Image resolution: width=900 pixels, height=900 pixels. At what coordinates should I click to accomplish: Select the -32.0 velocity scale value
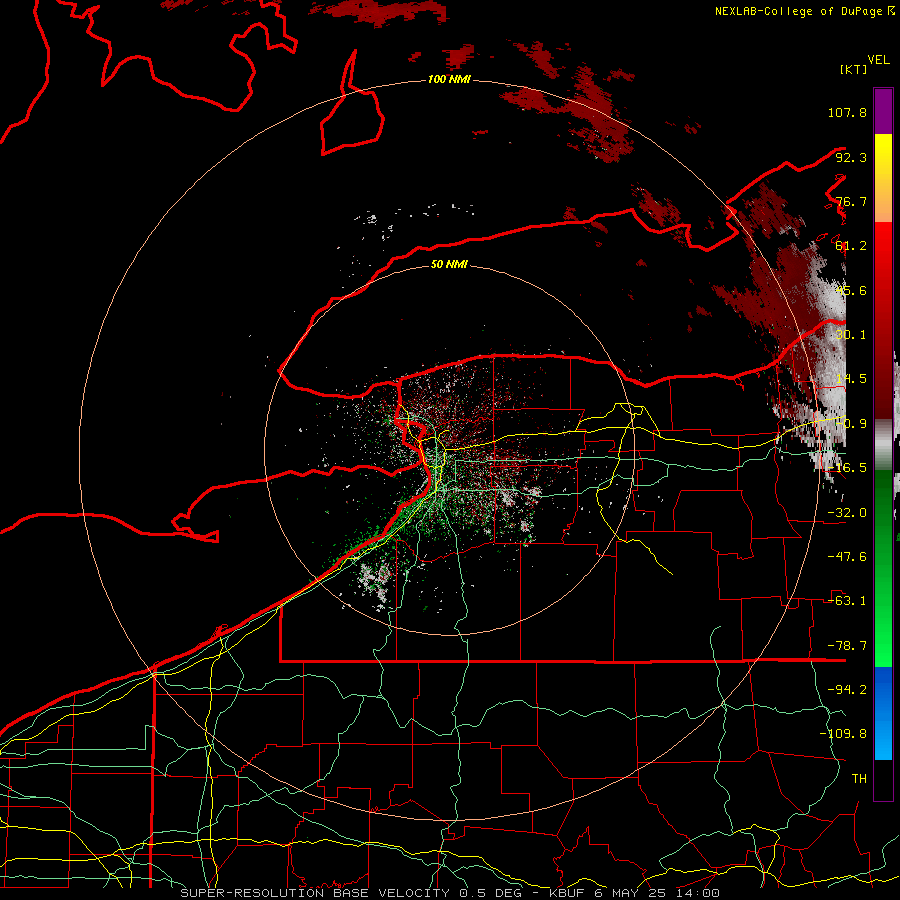point(847,513)
